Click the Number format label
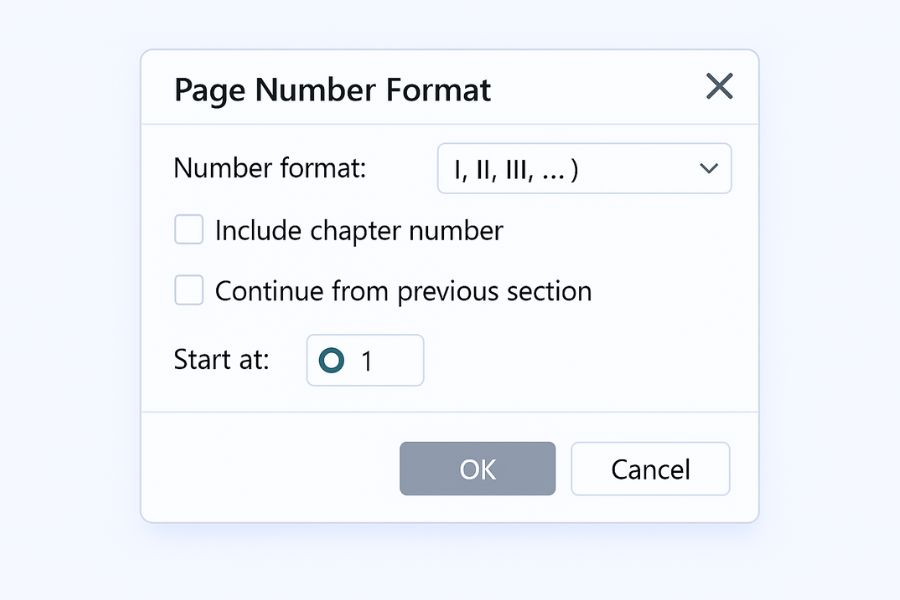This screenshot has width=900, height=600. tap(268, 168)
